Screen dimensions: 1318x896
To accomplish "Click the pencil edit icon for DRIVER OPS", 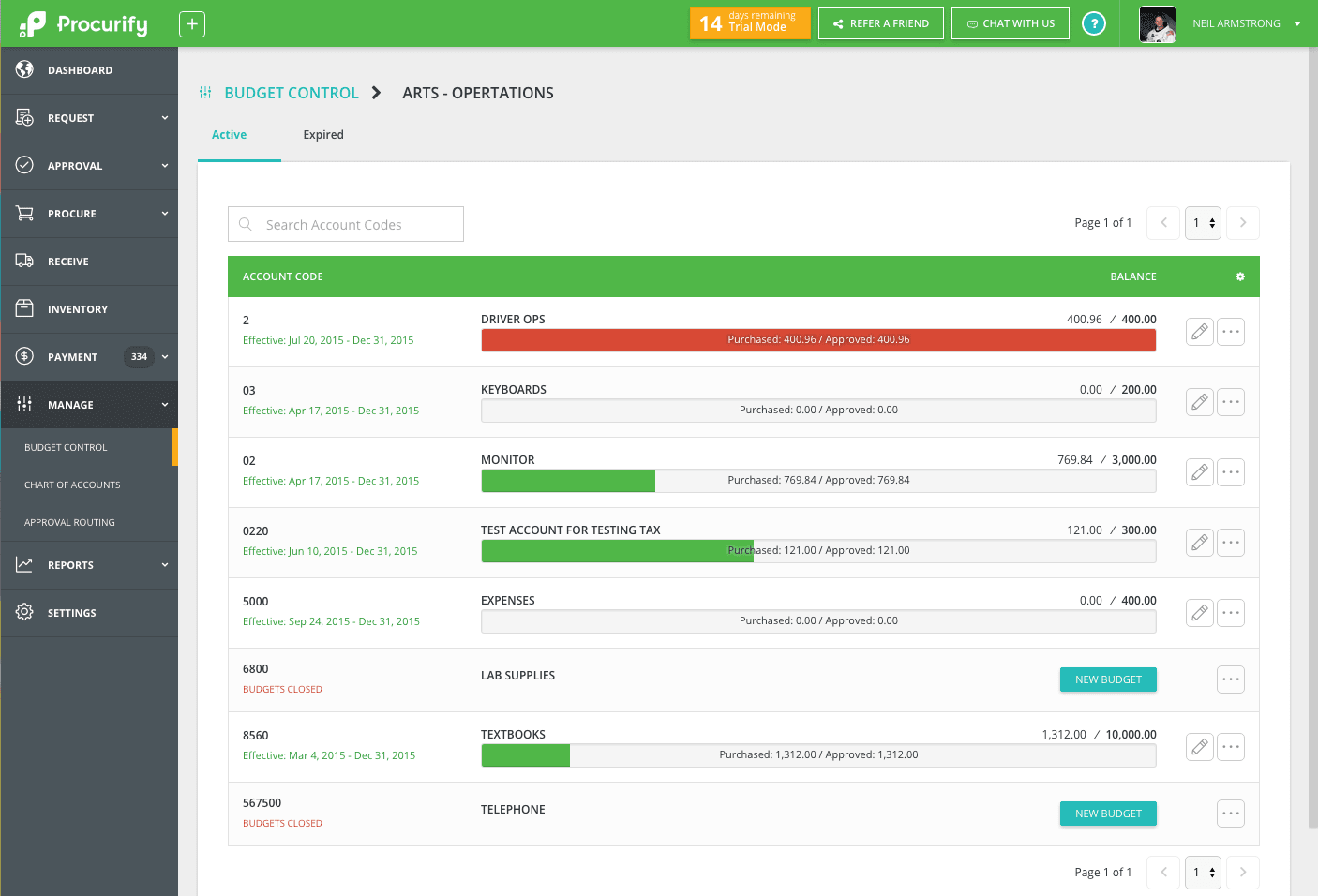I will pyautogui.click(x=1199, y=332).
